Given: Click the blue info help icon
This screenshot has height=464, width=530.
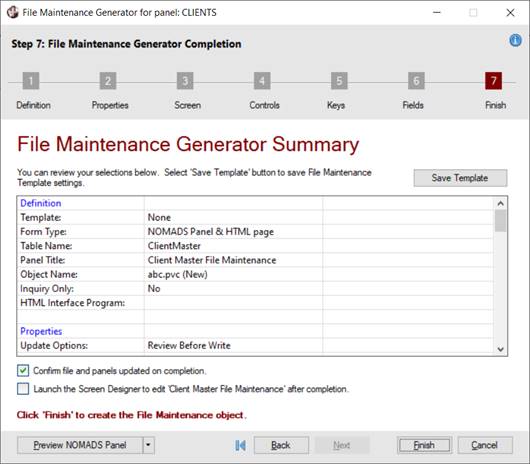Looking at the screenshot, I should (515, 40).
